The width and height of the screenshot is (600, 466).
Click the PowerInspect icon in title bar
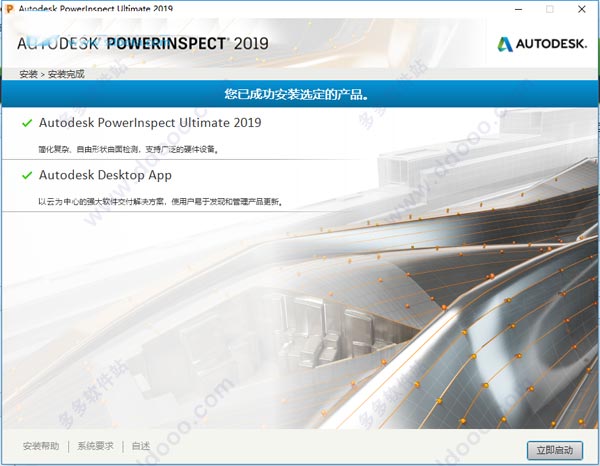point(9,8)
